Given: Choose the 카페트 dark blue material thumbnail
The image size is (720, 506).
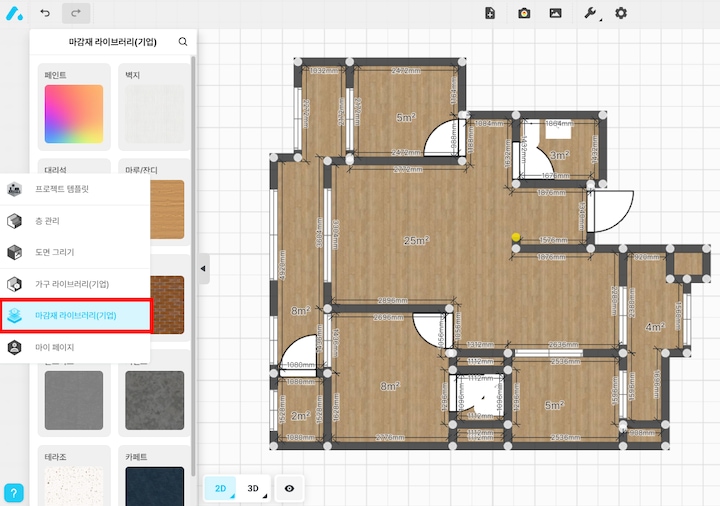Looking at the screenshot, I should [154, 486].
